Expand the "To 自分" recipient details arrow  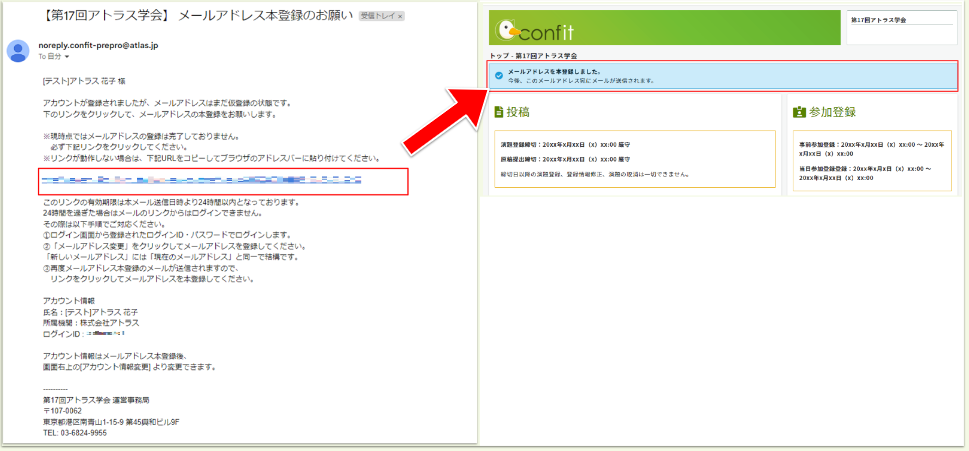pos(67,58)
